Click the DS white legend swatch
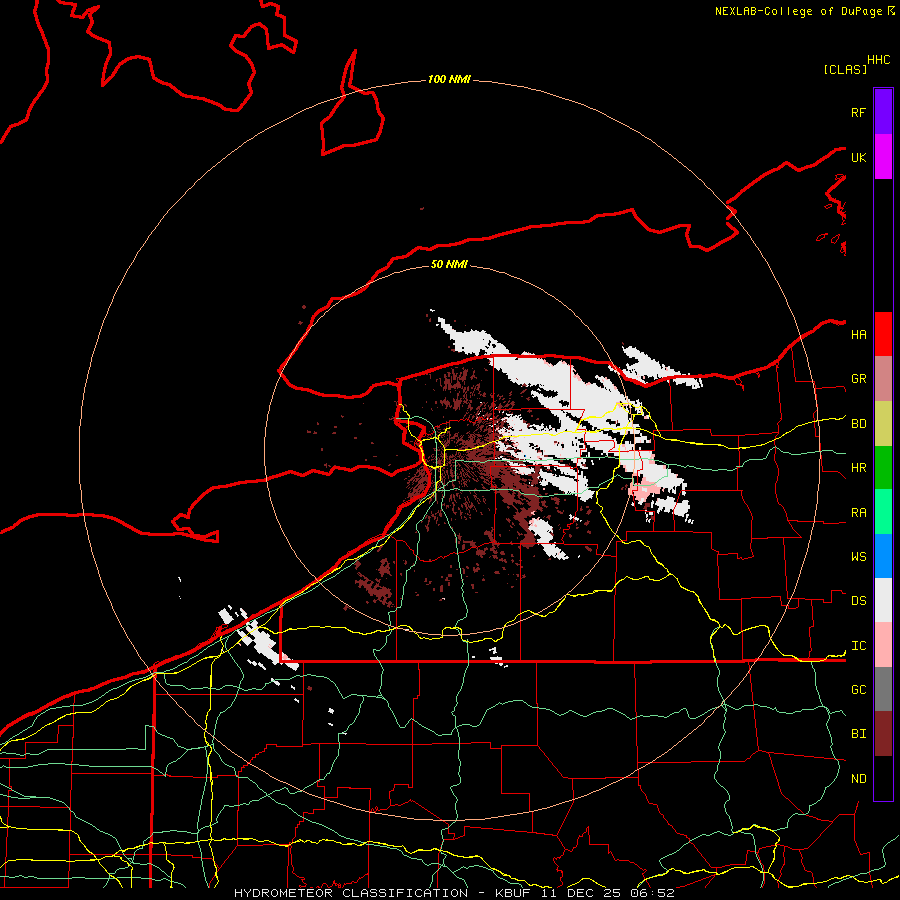Image resolution: width=900 pixels, height=900 pixels. click(x=883, y=600)
